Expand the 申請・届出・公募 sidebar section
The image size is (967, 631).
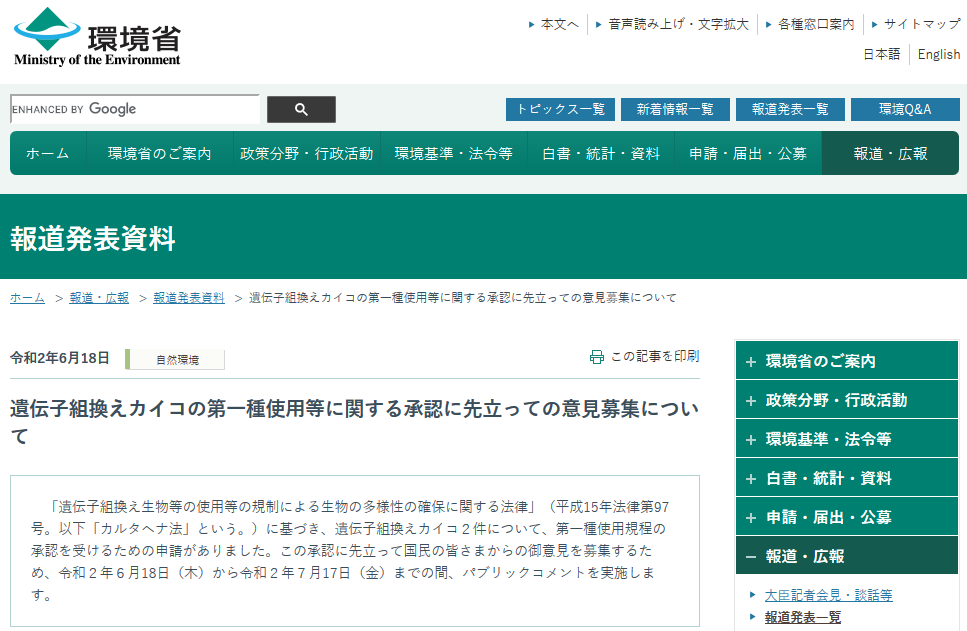pos(751,517)
